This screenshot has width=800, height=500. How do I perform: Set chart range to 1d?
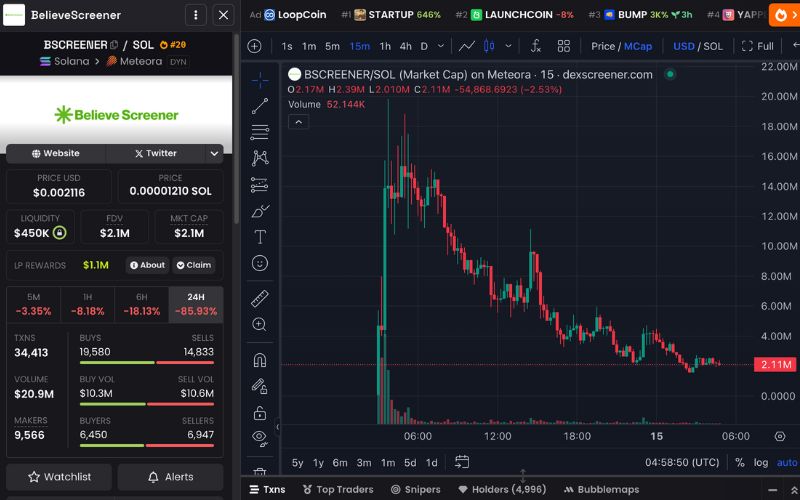pyautogui.click(x=432, y=463)
